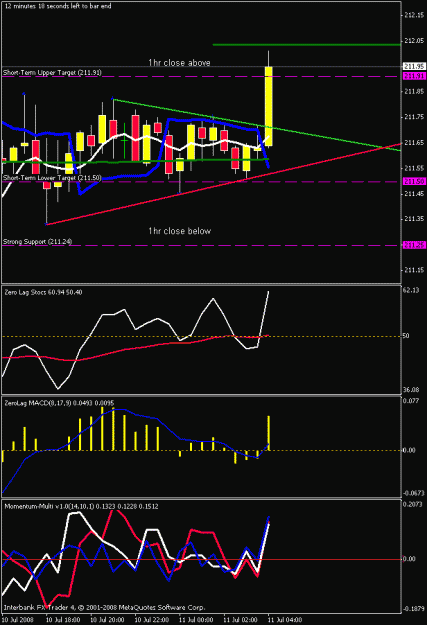The width and height of the screenshot is (427, 625).
Task: Click the stochastic 50 level label
Action: tap(406, 336)
